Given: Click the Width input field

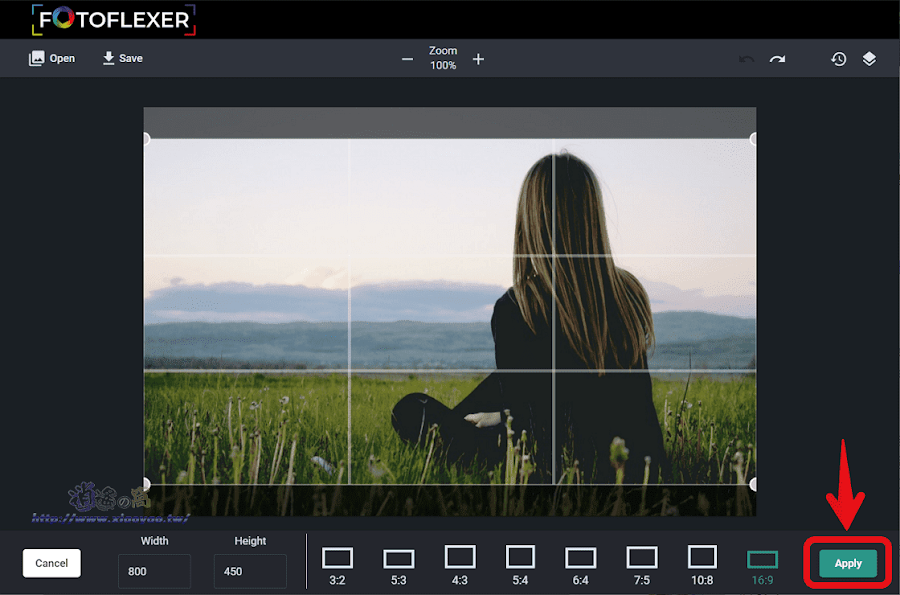Looking at the screenshot, I should [153, 571].
